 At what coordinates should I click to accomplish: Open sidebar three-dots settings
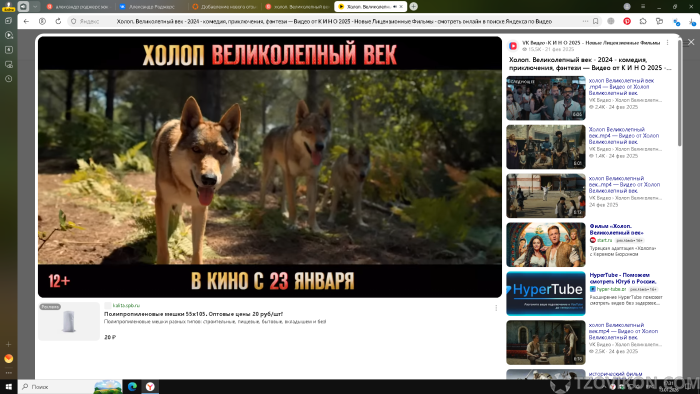coord(8,373)
